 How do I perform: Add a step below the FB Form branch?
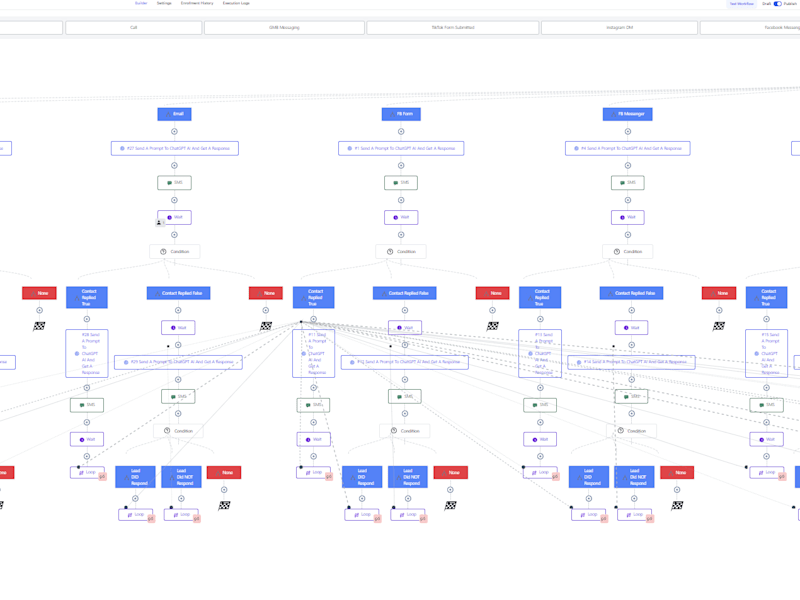coord(401,131)
